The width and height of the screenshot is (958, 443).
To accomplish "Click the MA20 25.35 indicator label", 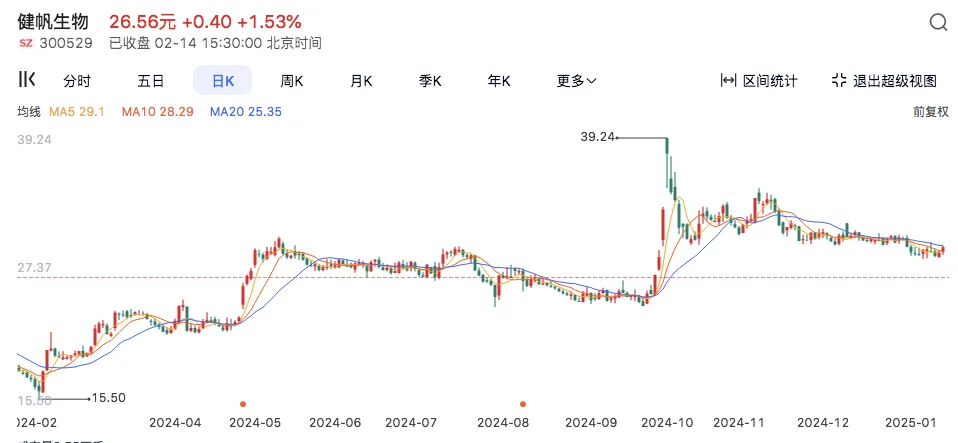I will tap(245, 112).
